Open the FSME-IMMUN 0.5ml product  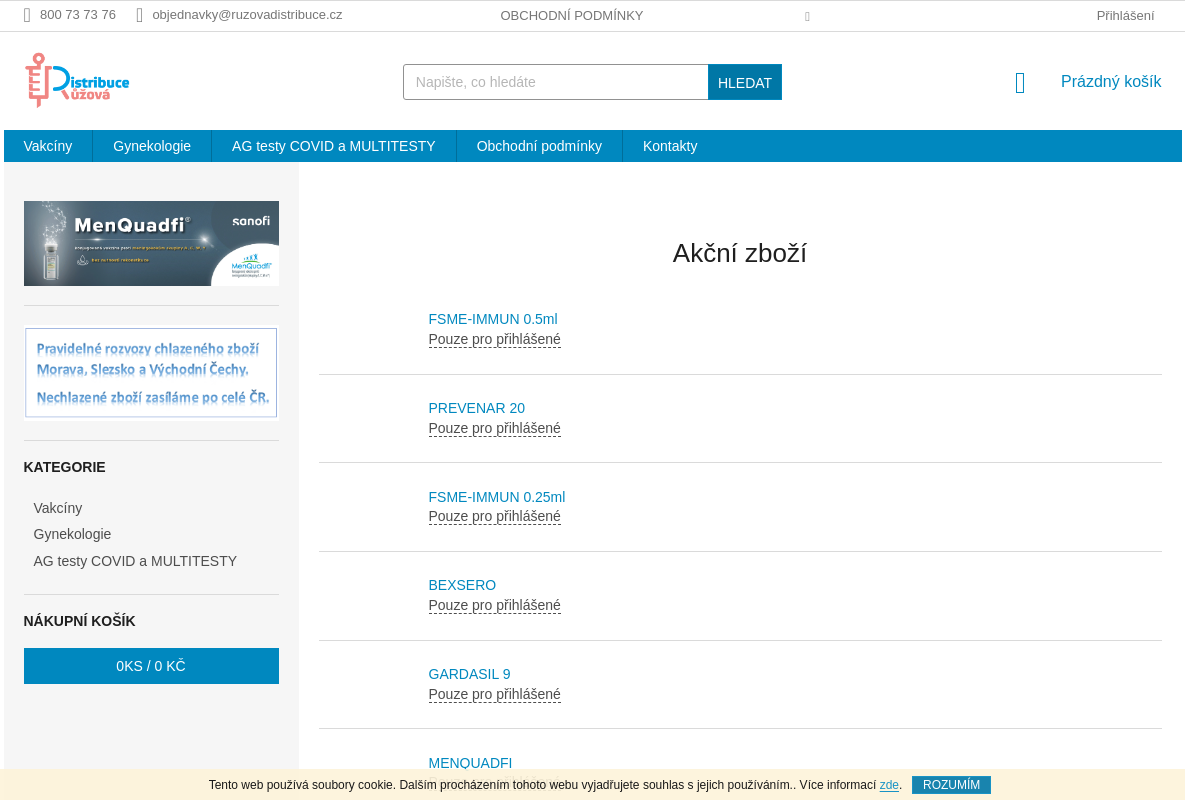[493, 319]
